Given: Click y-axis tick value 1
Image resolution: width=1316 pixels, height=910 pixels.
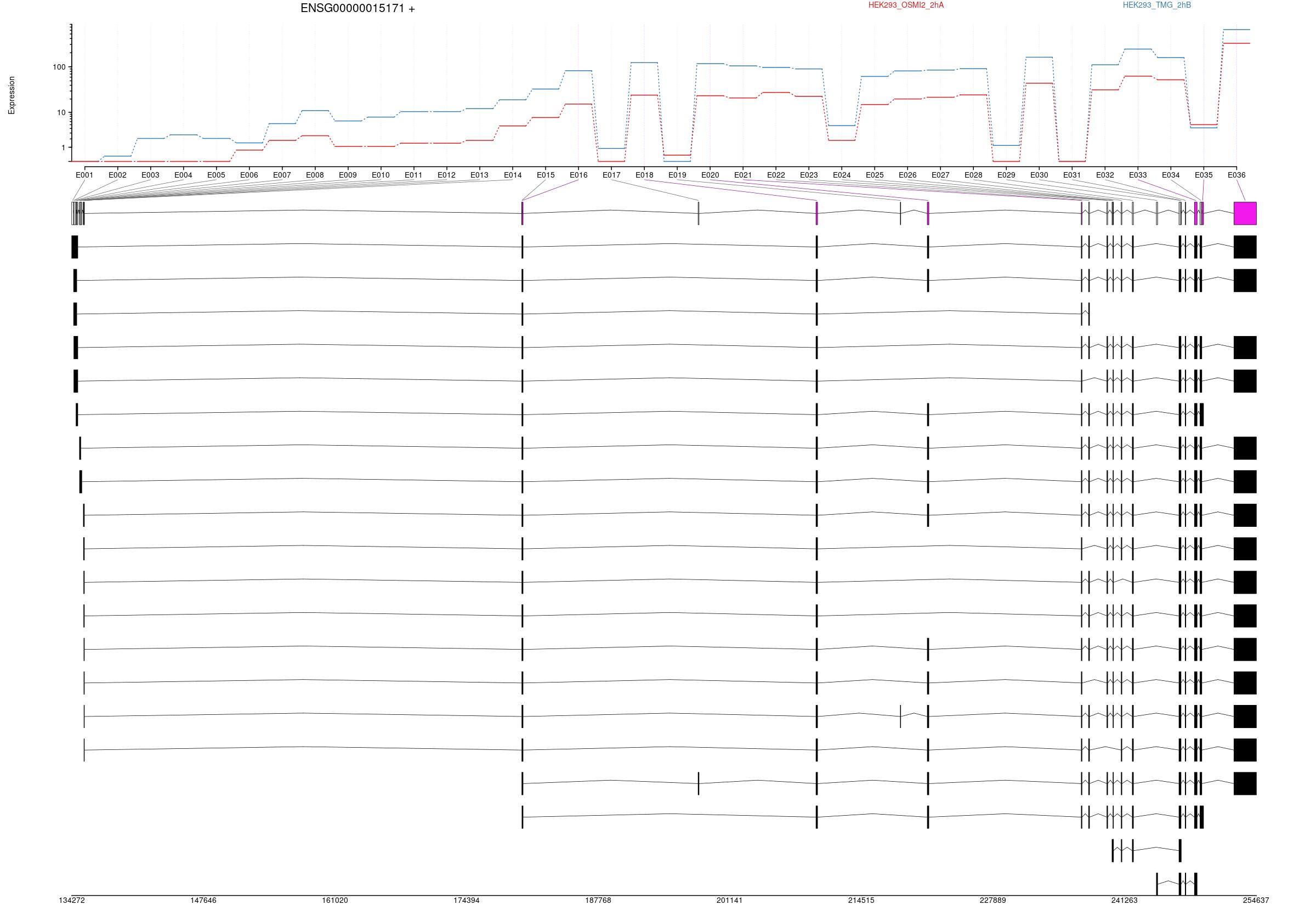Looking at the screenshot, I should point(64,147).
